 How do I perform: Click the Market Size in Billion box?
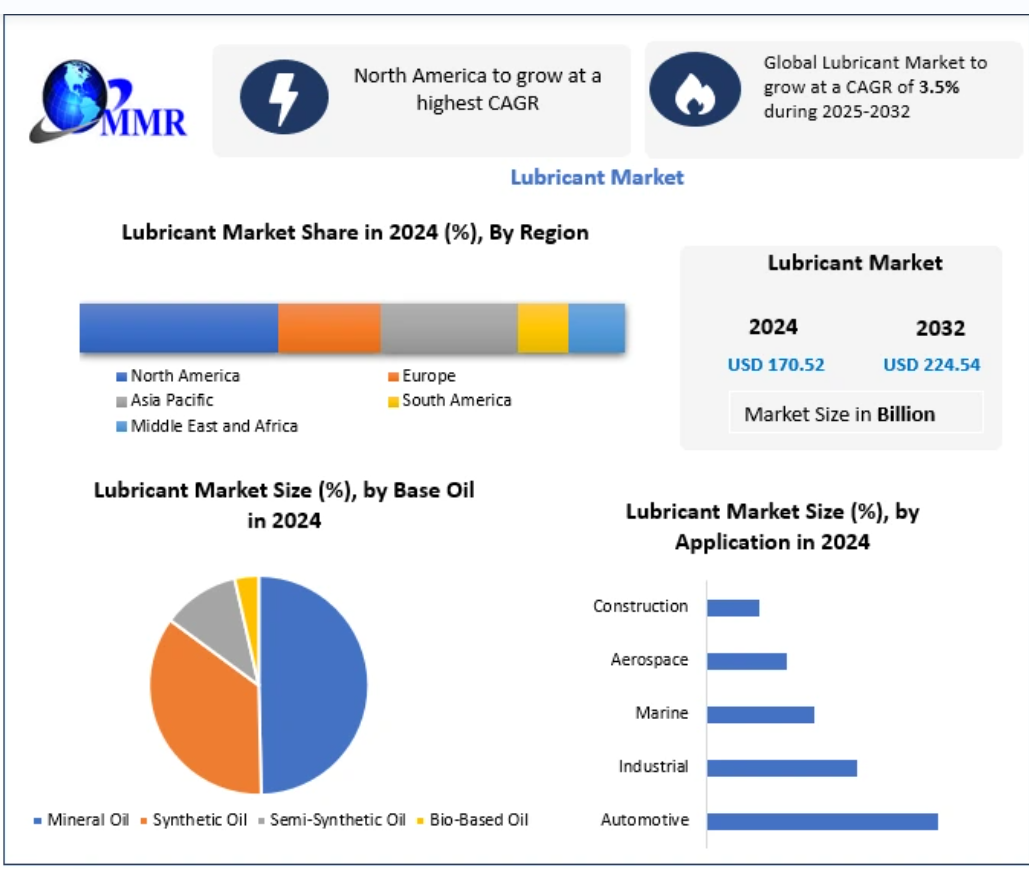840,414
